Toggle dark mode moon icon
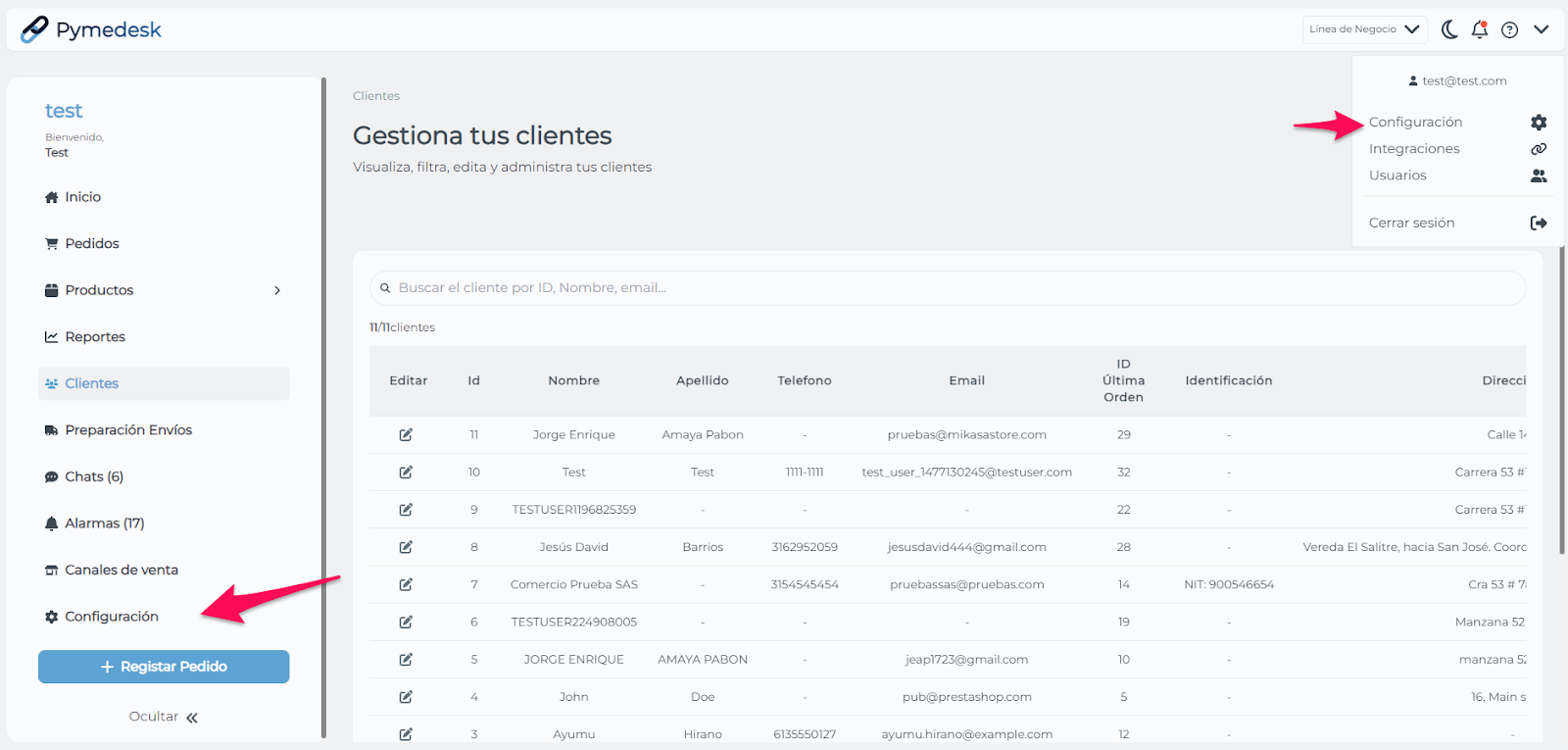The image size is (1568, 750). click(x=1449, y=29)
